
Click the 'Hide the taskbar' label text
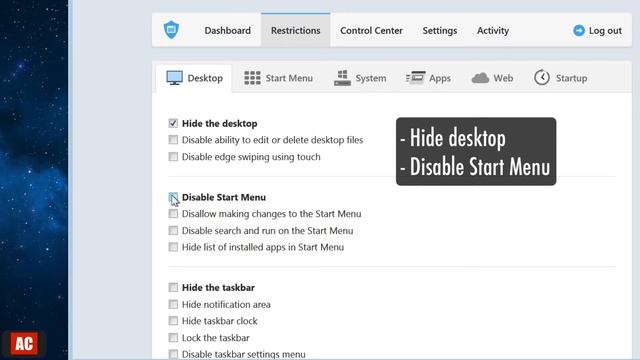pyautogui.click(x=218, y=287)
